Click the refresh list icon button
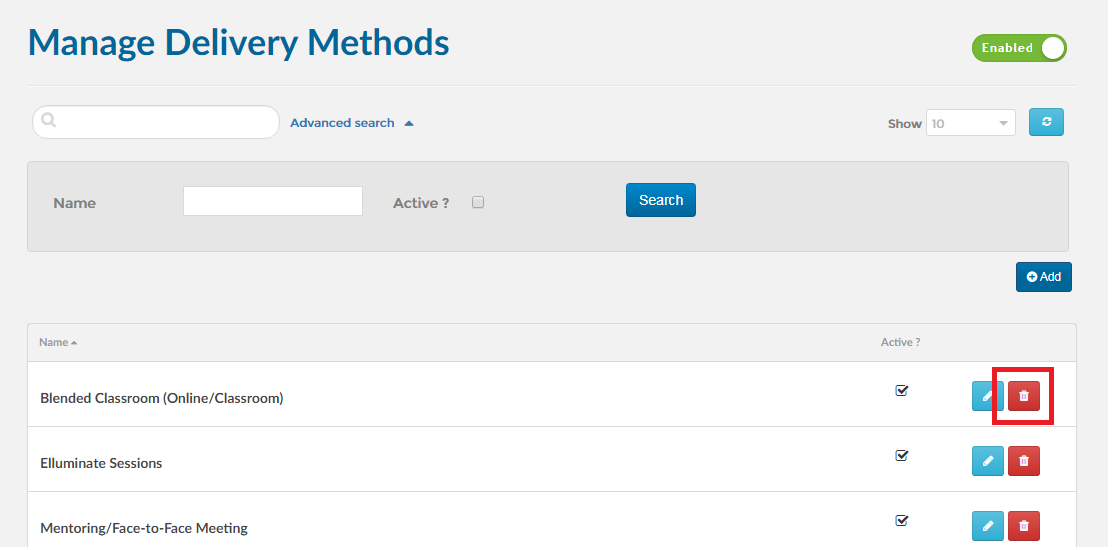1118x550 pixels. click(1046, 122)
